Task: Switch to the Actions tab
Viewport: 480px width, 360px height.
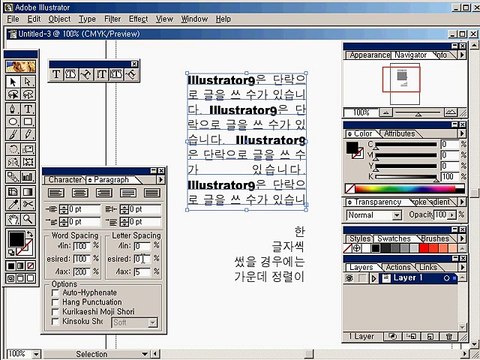Action: click(398, 267)
